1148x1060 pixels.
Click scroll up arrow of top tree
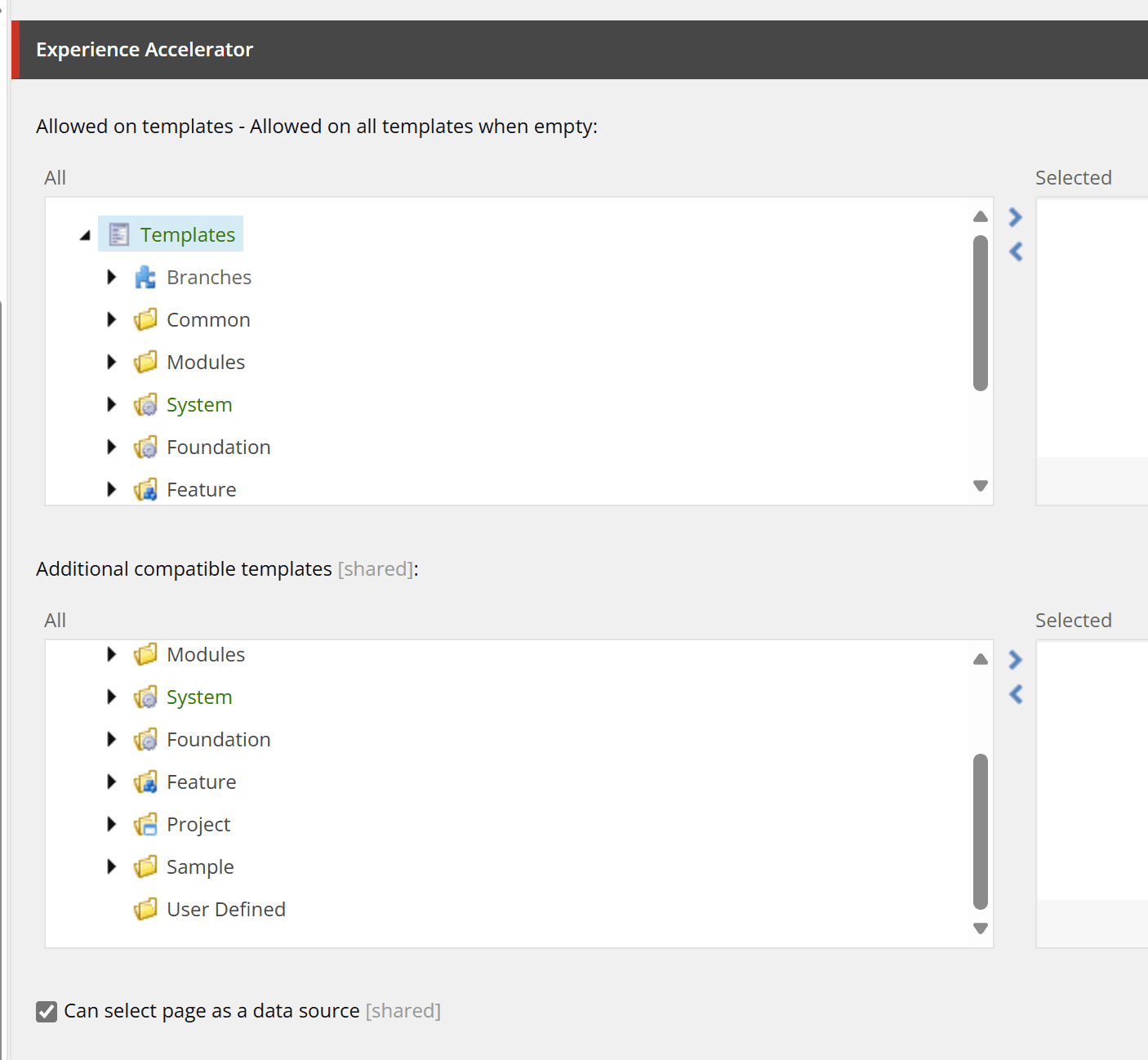pyautogui.click(x=981, y=216)
